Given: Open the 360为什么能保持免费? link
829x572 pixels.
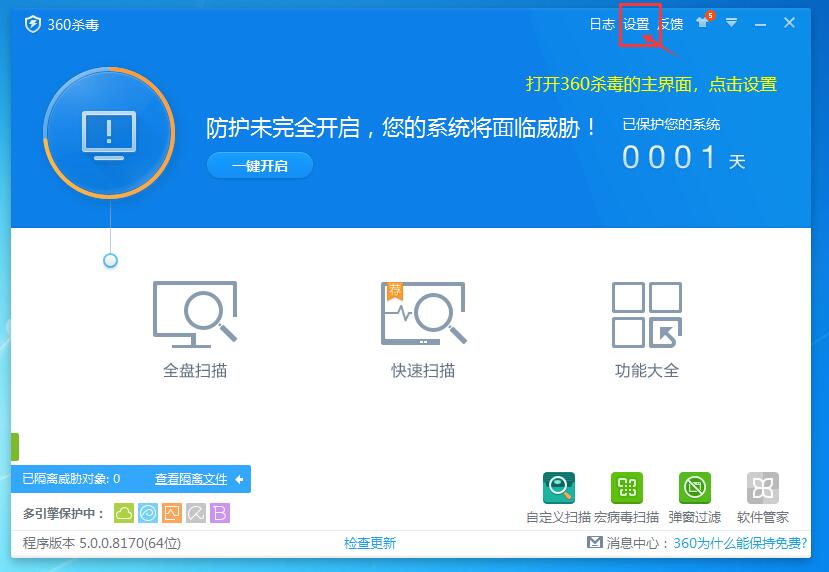Looking at the screenshot, I should pos(740,543).
